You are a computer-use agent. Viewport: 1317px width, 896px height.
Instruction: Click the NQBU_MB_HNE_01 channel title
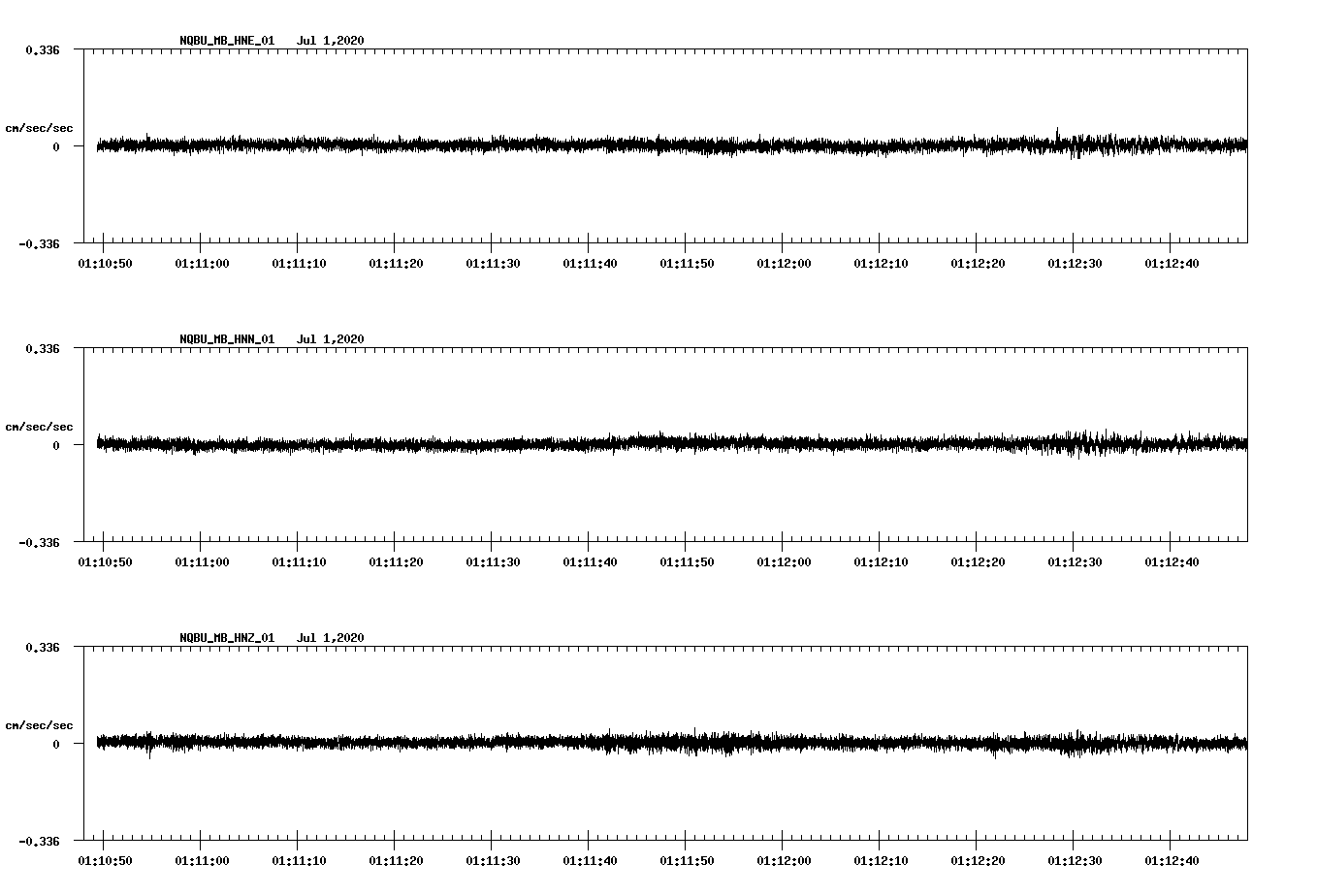tap(227, 41)
